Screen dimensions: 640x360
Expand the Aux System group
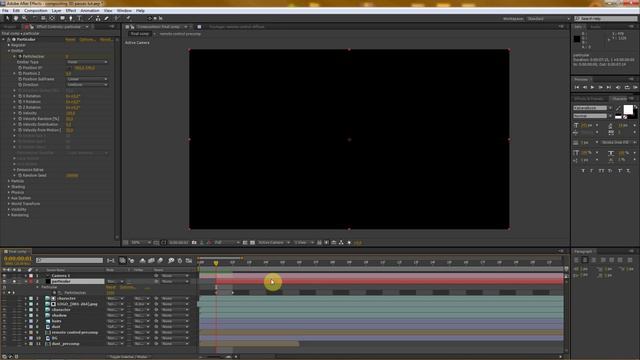point(9,198)
